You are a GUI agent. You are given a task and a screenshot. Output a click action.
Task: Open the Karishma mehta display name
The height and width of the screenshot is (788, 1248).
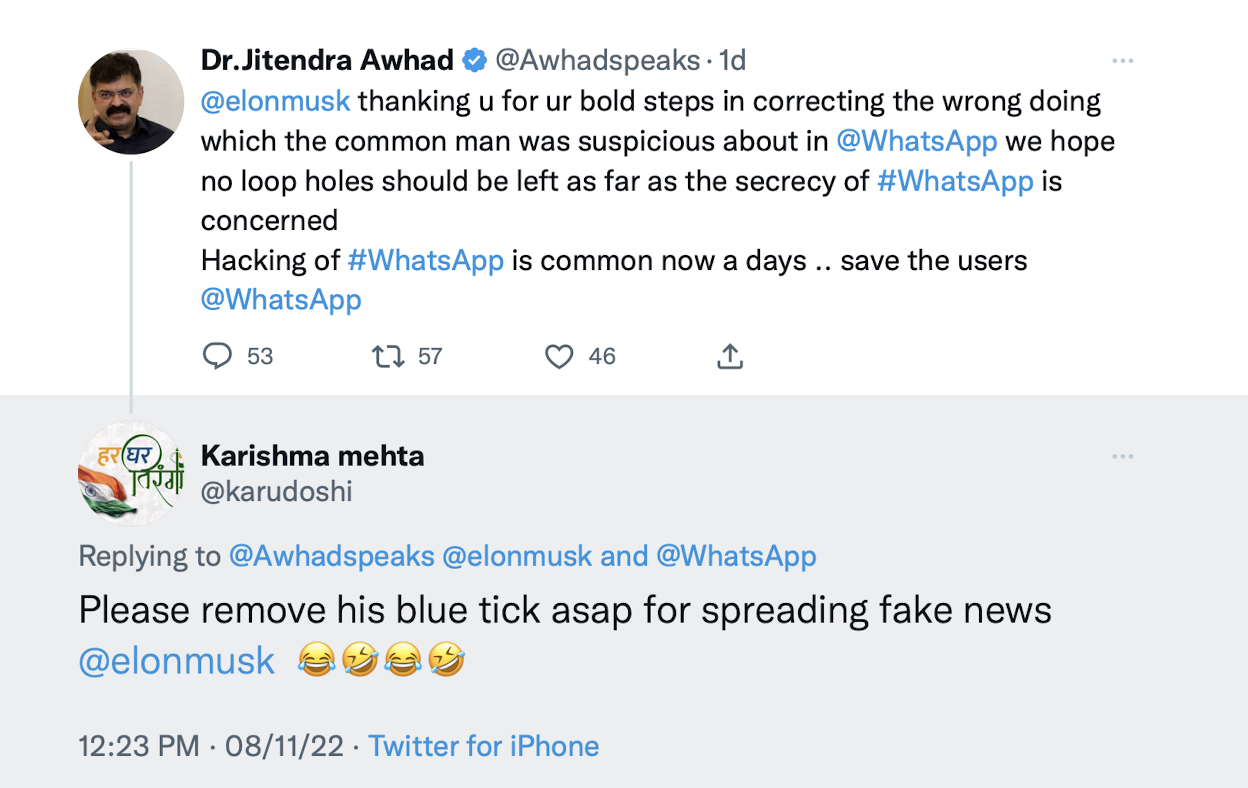pos(313,456)
